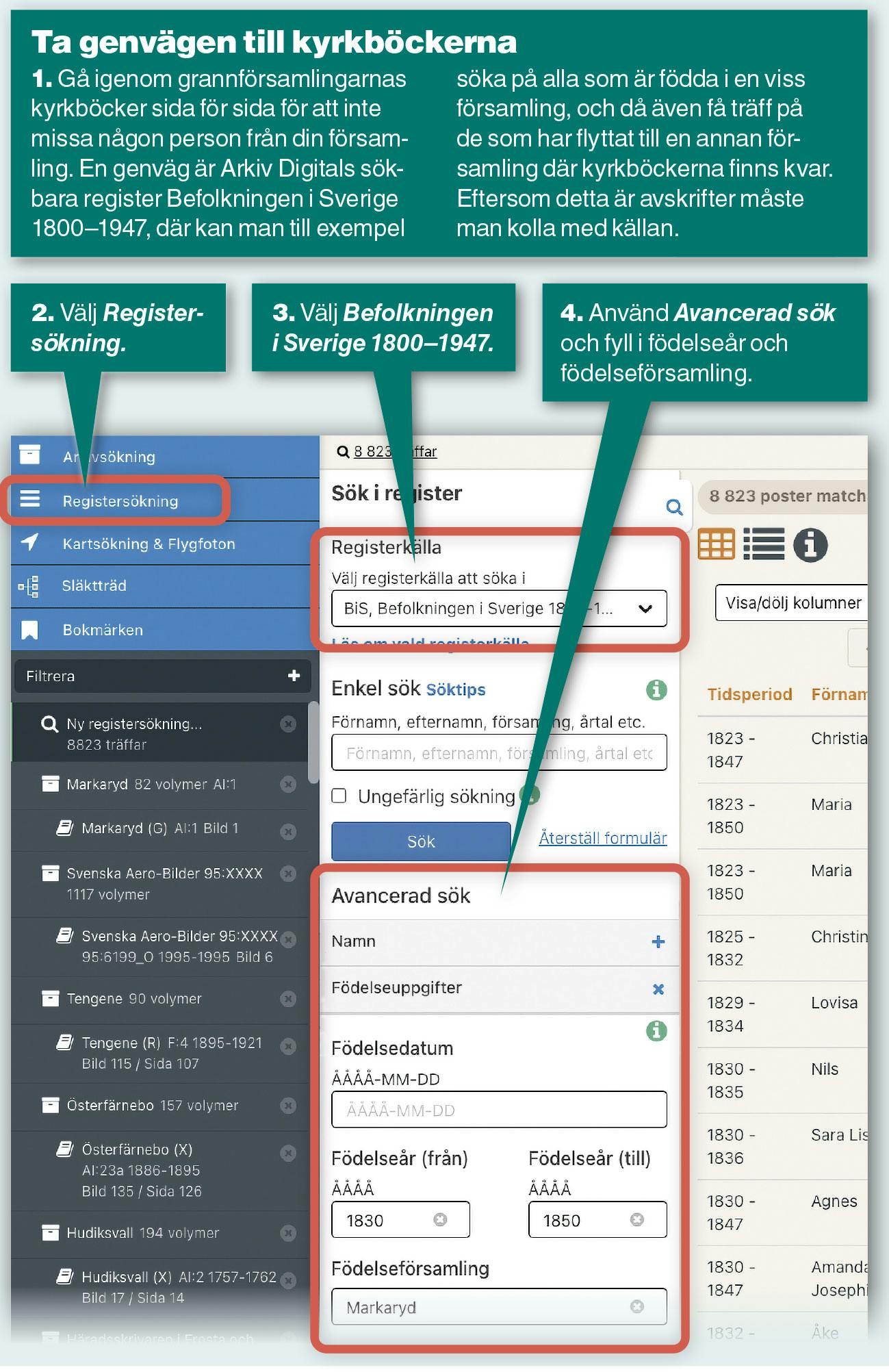The height and width of the screenshot is (1372, 889).
Task: Open Arkivsökning in the sidebar menu
Action: pos(165,456)
